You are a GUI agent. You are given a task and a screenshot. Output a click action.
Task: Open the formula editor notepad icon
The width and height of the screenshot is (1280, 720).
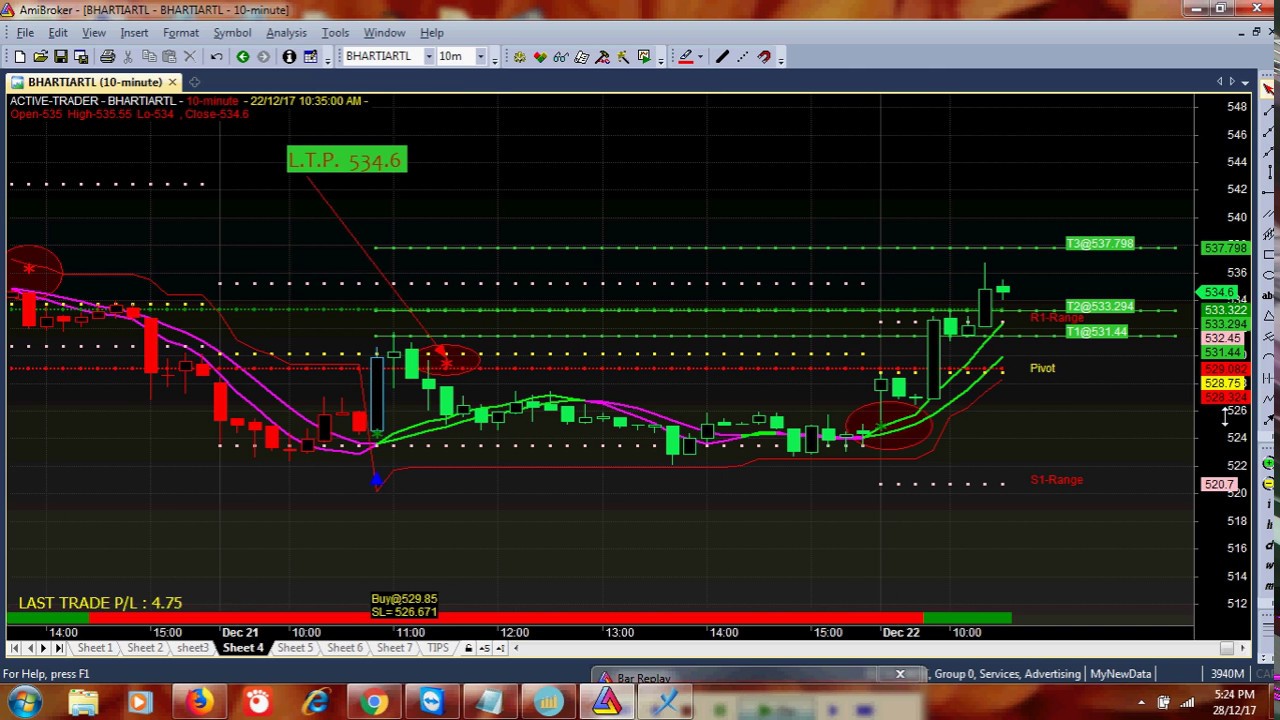582,57
